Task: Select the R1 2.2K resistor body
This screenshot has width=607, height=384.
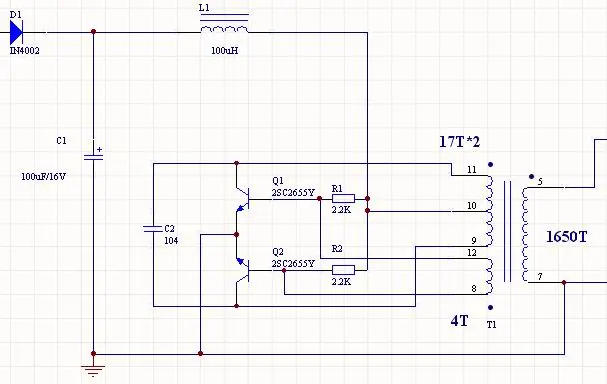Action: tap(343, 199)
